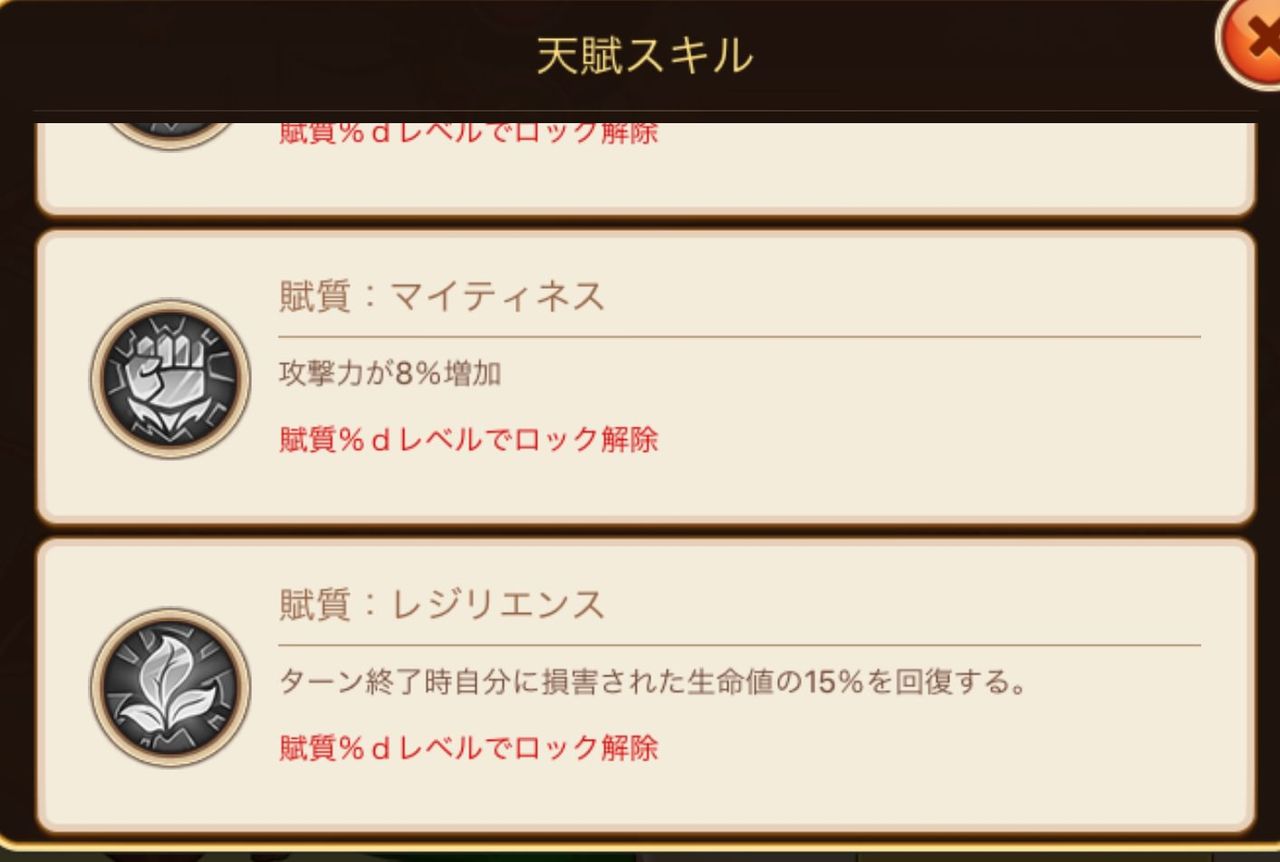Click divider line below マイティネス title
This screenshot has height=862, width=1280.
[x=739, y=337]
